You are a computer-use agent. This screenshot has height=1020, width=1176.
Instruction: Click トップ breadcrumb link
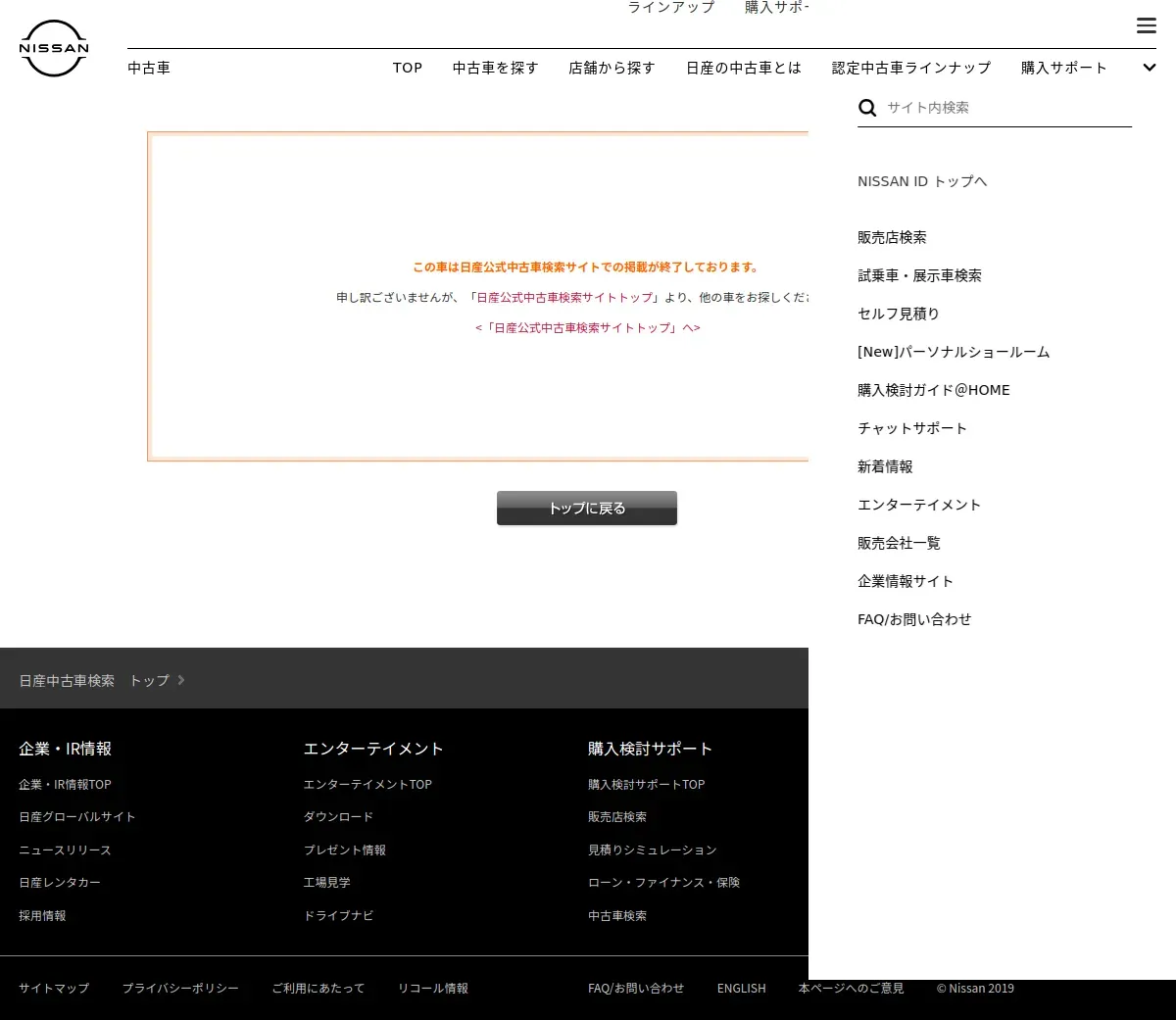[x=150, y=680]
